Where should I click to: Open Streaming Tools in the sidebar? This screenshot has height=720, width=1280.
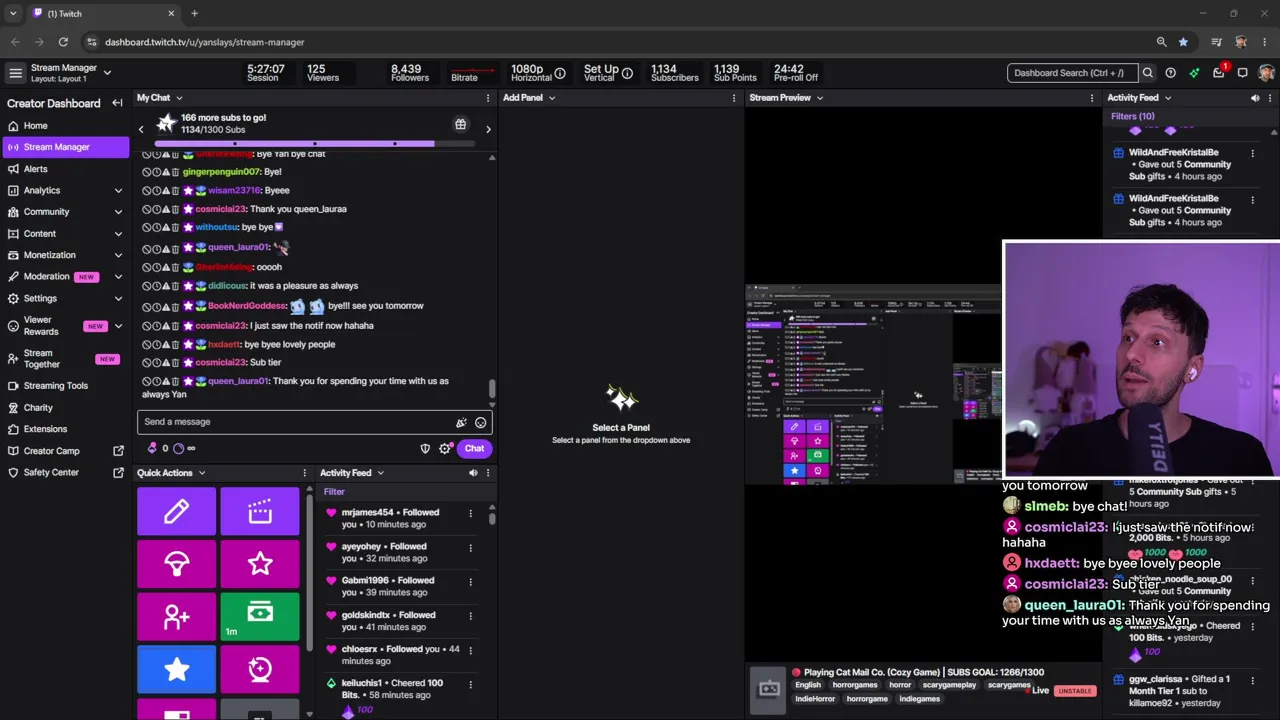point(65,386)
